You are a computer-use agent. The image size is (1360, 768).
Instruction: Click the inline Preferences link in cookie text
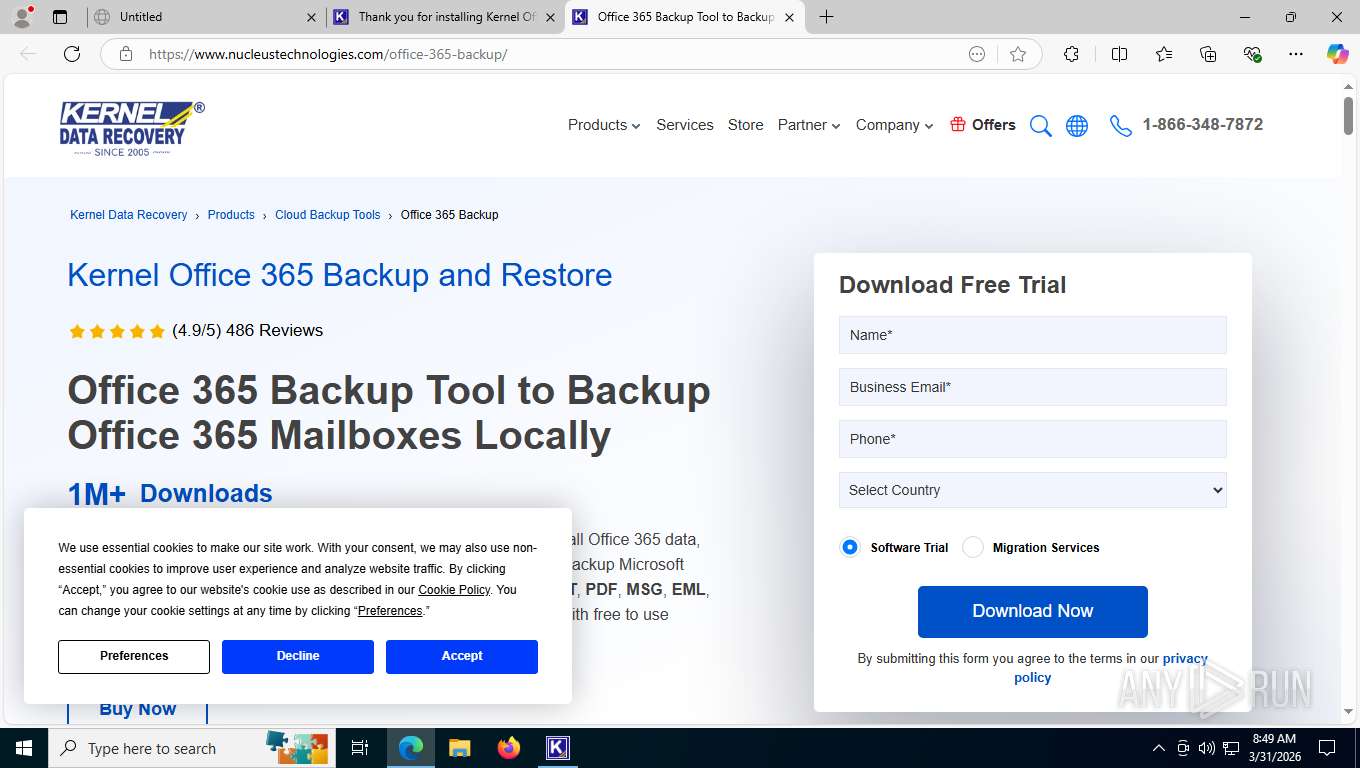390,611
